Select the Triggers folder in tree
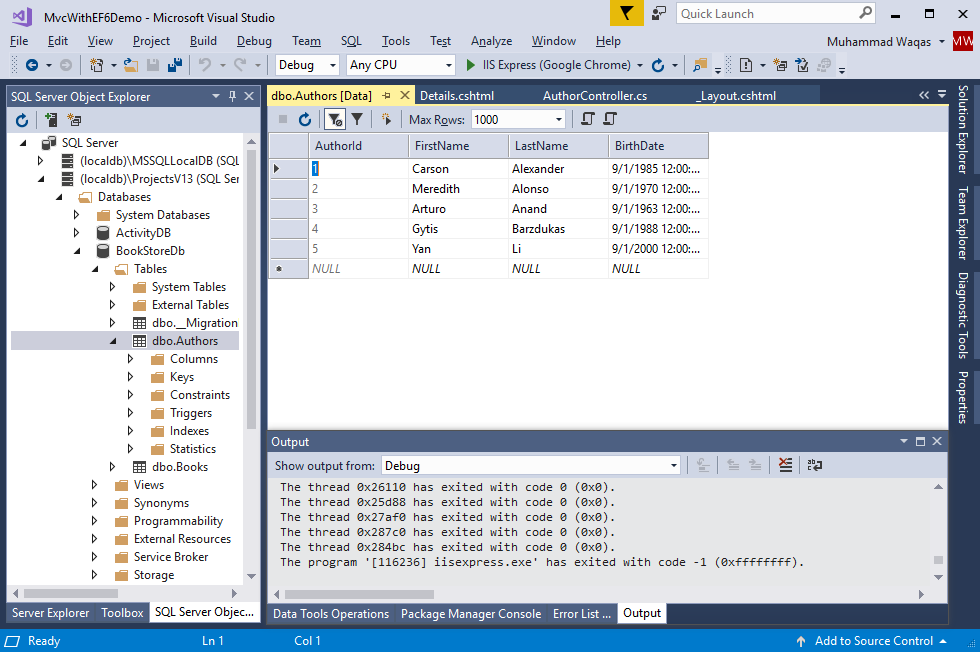Viewport: 980px width, 652px height. (191, 413)
